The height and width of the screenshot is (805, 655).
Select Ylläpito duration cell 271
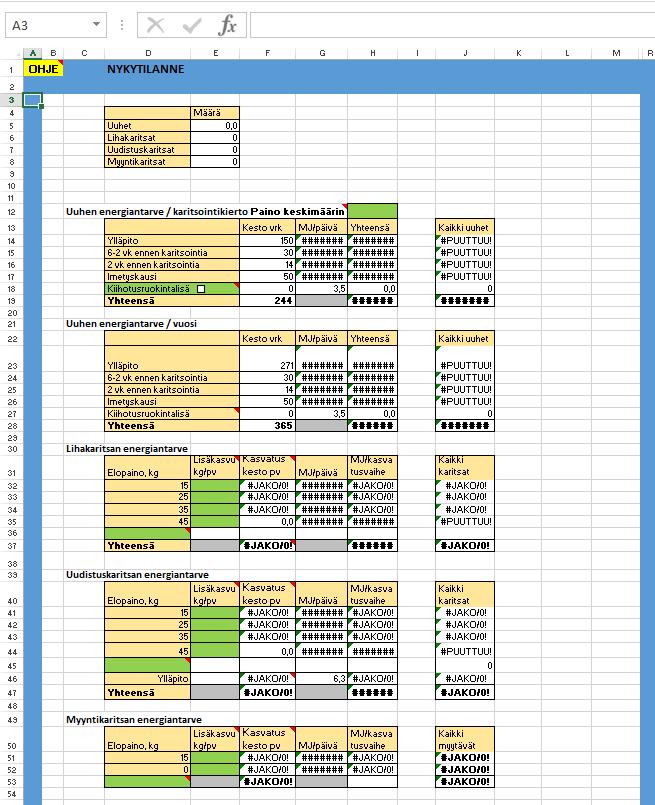[267, 358]
